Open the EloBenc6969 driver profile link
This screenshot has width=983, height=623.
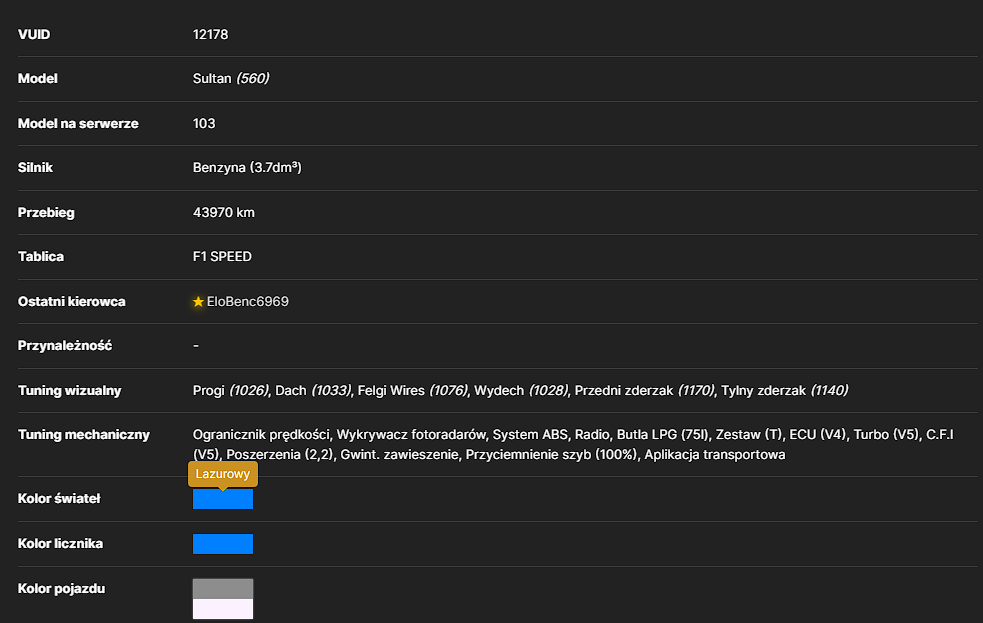248,301
